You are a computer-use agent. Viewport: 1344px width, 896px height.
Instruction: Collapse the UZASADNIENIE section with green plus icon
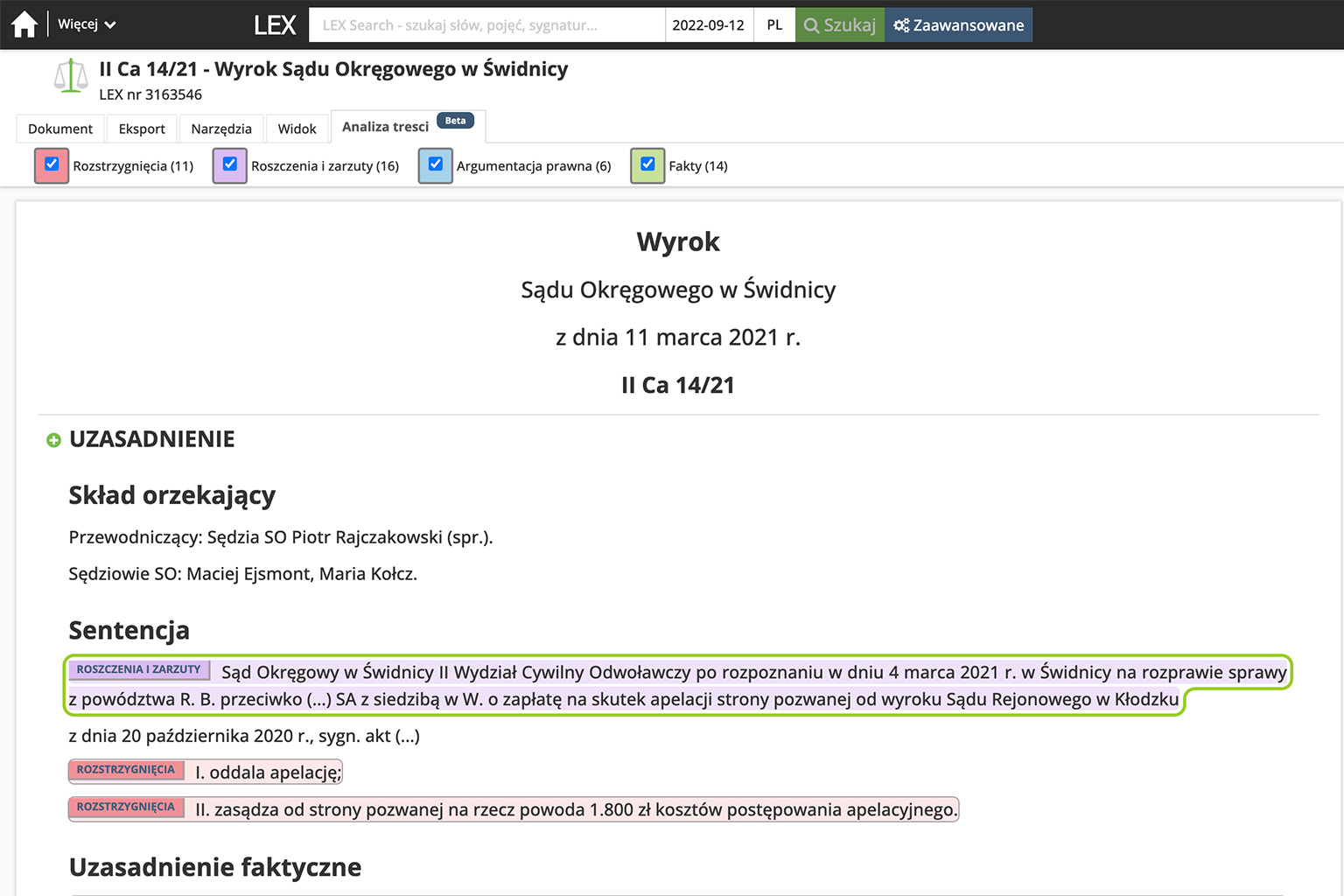[x=53, y=440]
